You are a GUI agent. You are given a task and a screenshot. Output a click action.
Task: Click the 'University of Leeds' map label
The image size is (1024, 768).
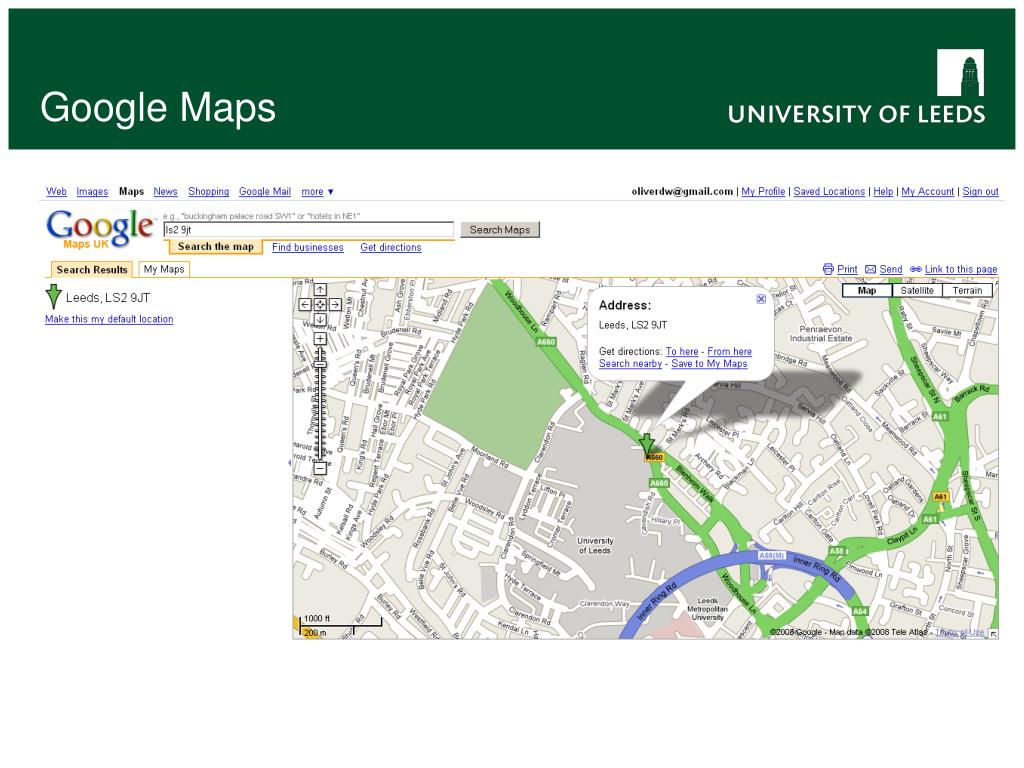(x=595, y=545)
